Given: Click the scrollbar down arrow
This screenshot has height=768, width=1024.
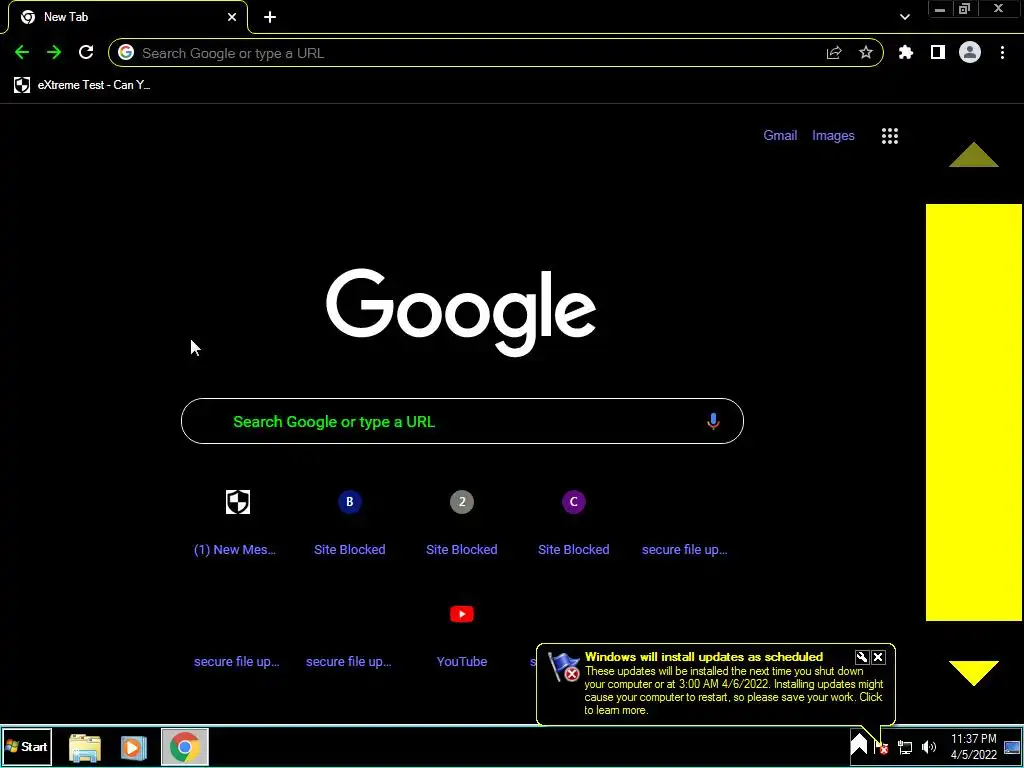Looking at the screenshot, I should pyautogui.click(x=974, y=673).
